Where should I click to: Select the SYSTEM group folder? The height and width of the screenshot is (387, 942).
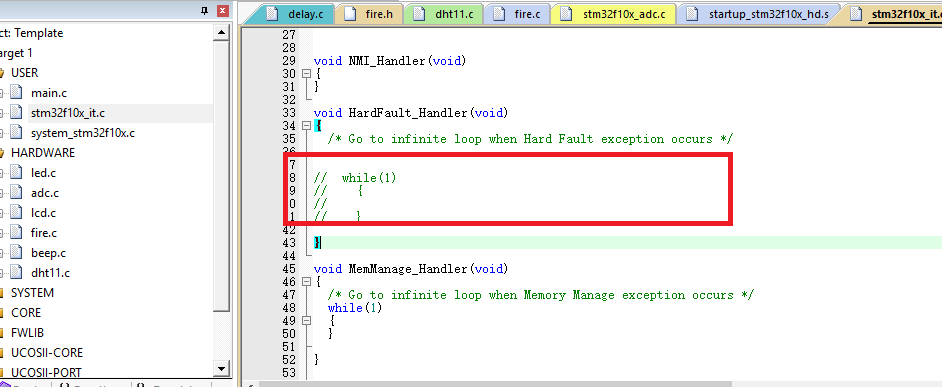tap(32, 293)
